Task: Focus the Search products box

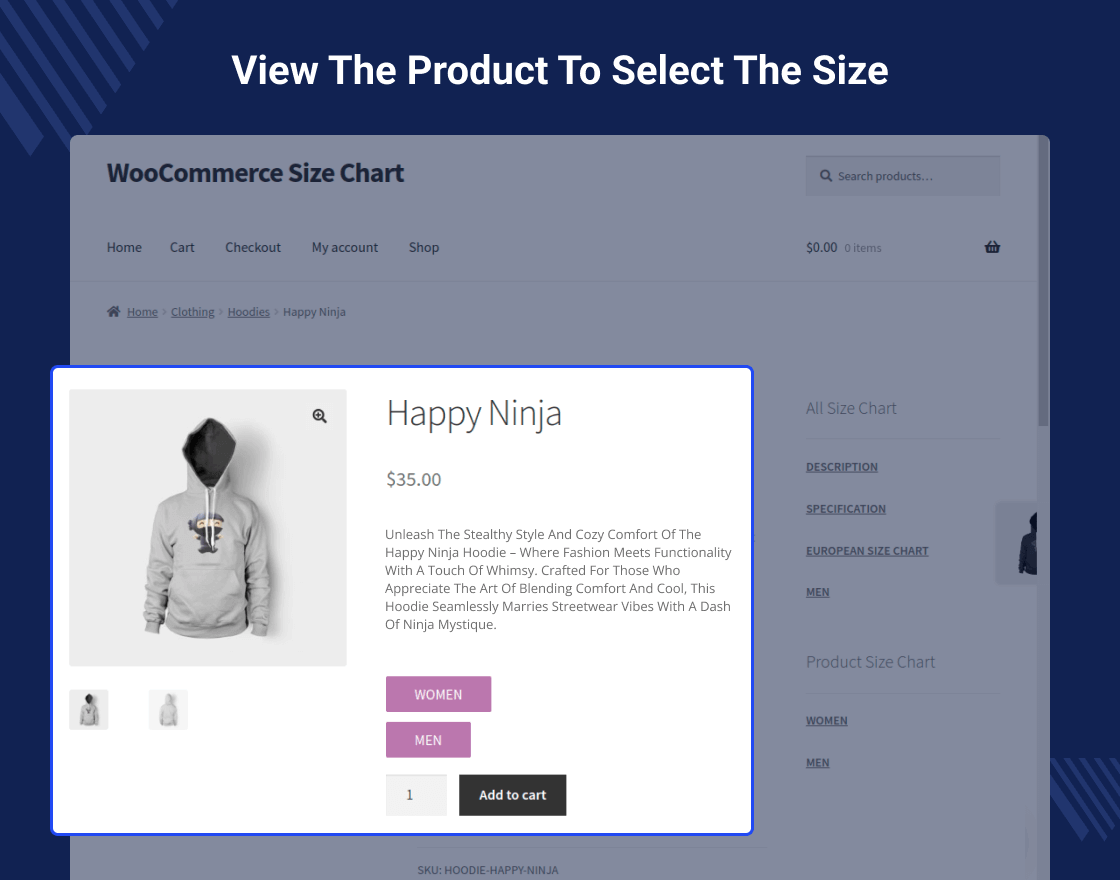Action: (910, 176)
